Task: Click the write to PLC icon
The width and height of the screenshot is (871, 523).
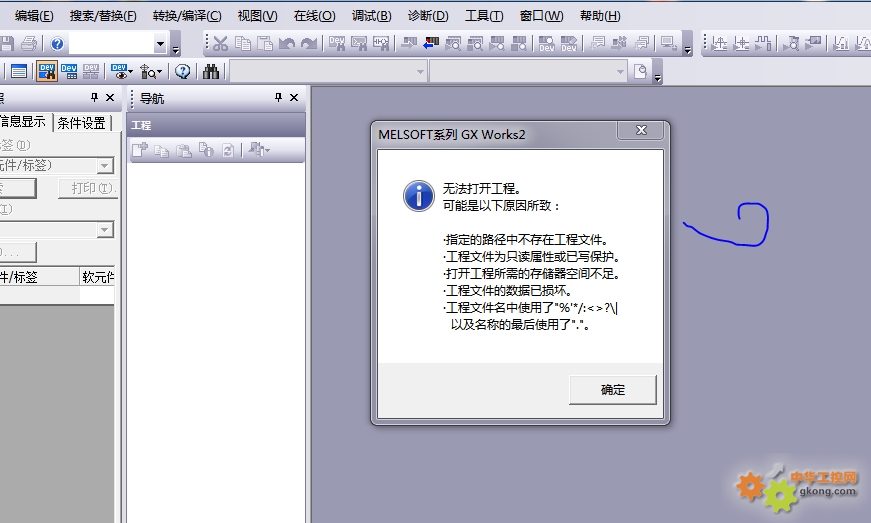Action: [x=409, y=43]
